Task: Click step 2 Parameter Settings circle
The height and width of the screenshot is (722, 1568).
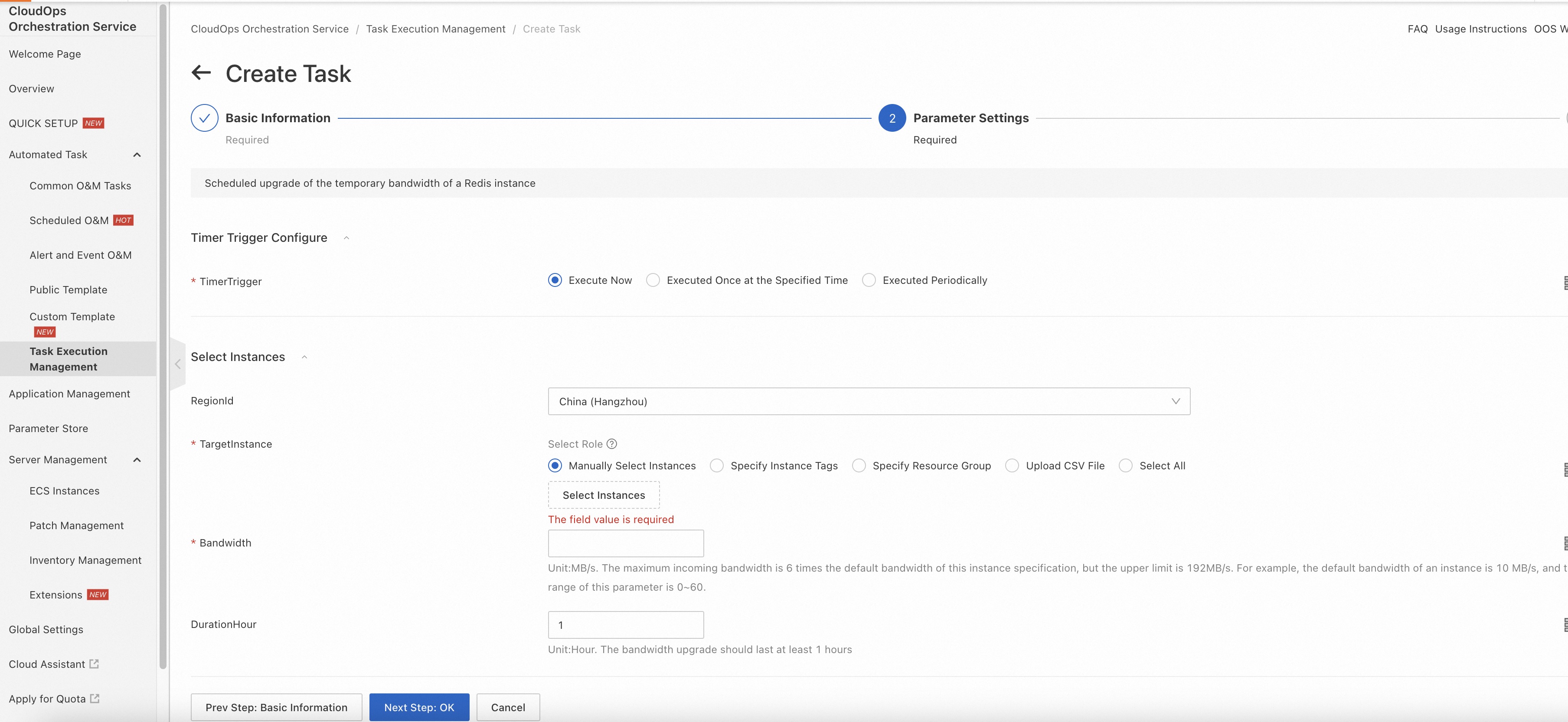Action: point(892,118)
